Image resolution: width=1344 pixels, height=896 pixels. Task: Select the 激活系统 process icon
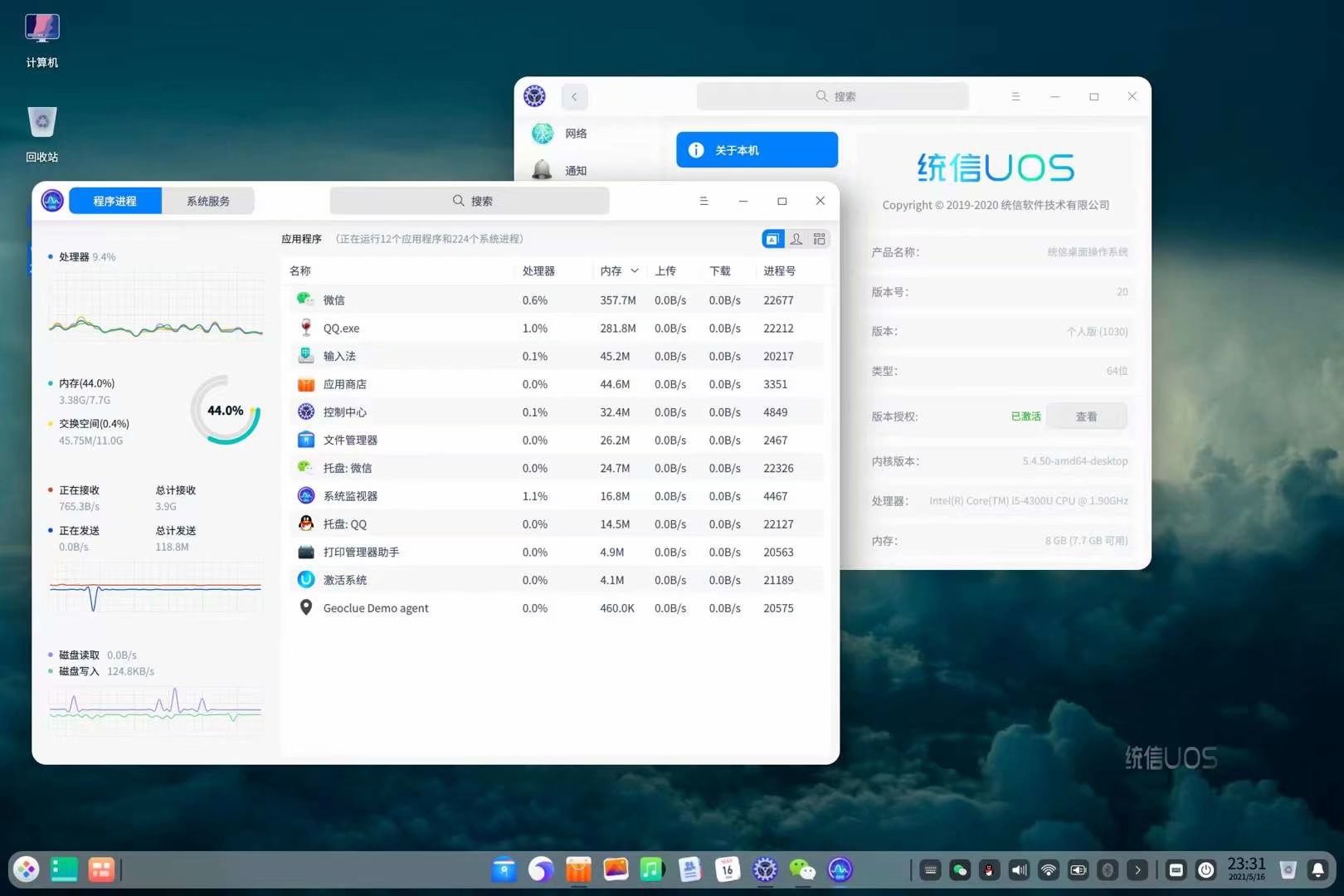tap(306, 580)
